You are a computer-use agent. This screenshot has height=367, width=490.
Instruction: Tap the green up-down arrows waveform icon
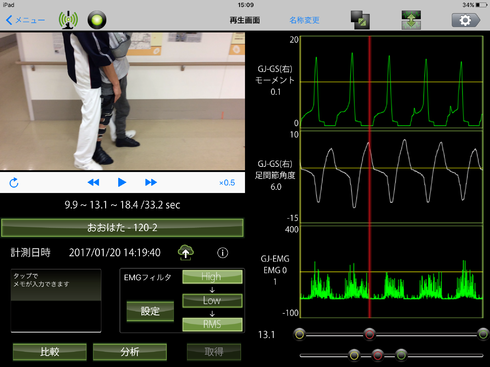tap(411, 20)
